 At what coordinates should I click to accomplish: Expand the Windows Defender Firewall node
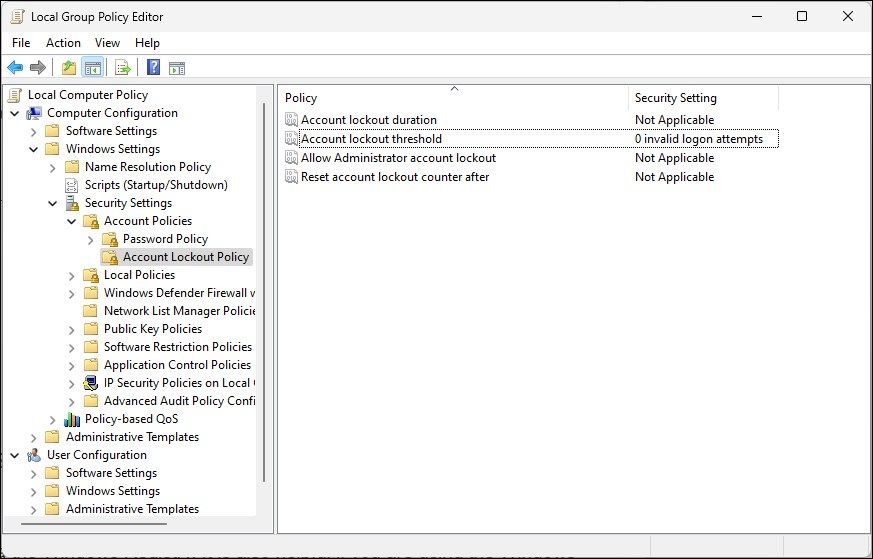click(71, 293)
